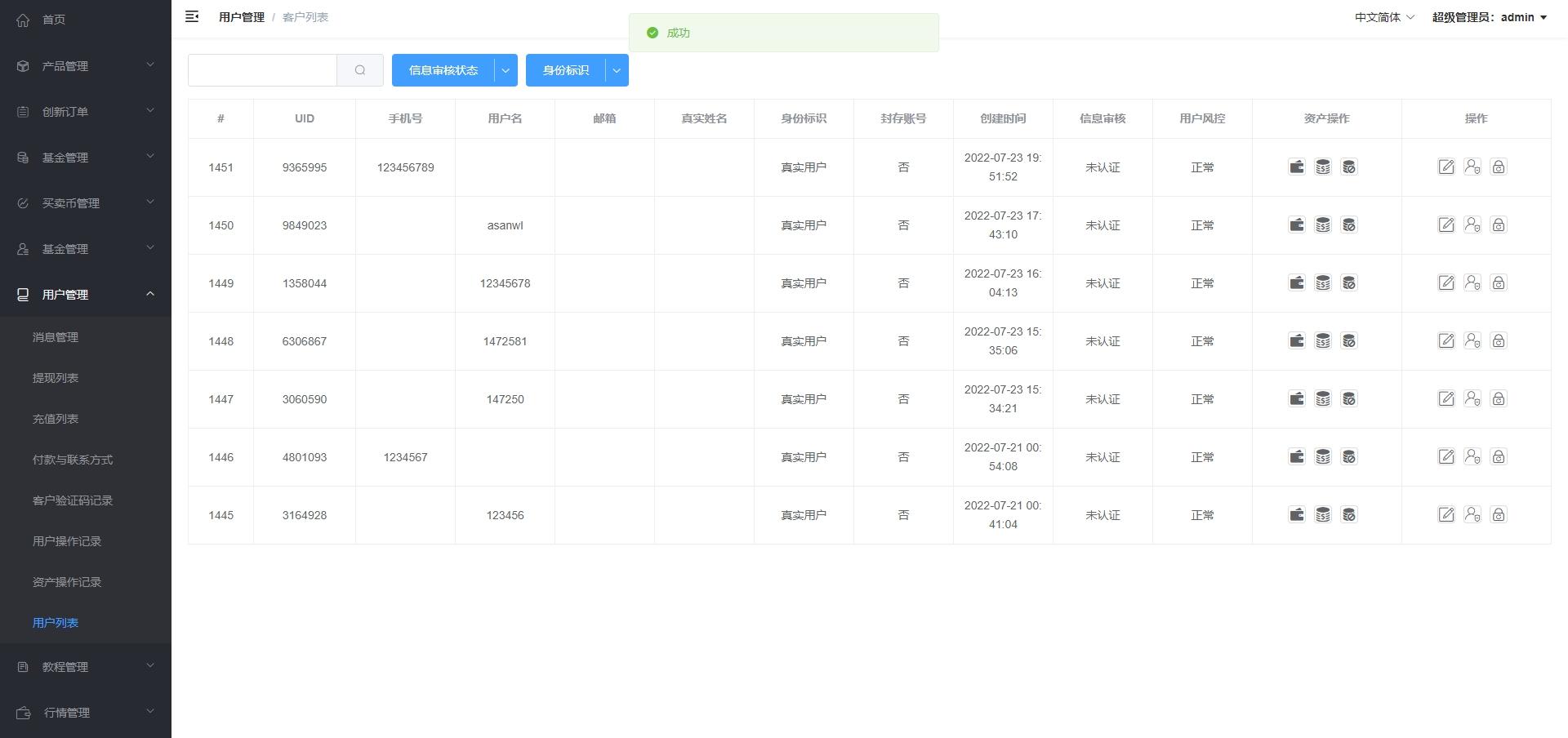This screenshot has width=1568, height=738.
Task: Expand 买卖币管理 in the sidebar
Action: click(x=86, y=202)
